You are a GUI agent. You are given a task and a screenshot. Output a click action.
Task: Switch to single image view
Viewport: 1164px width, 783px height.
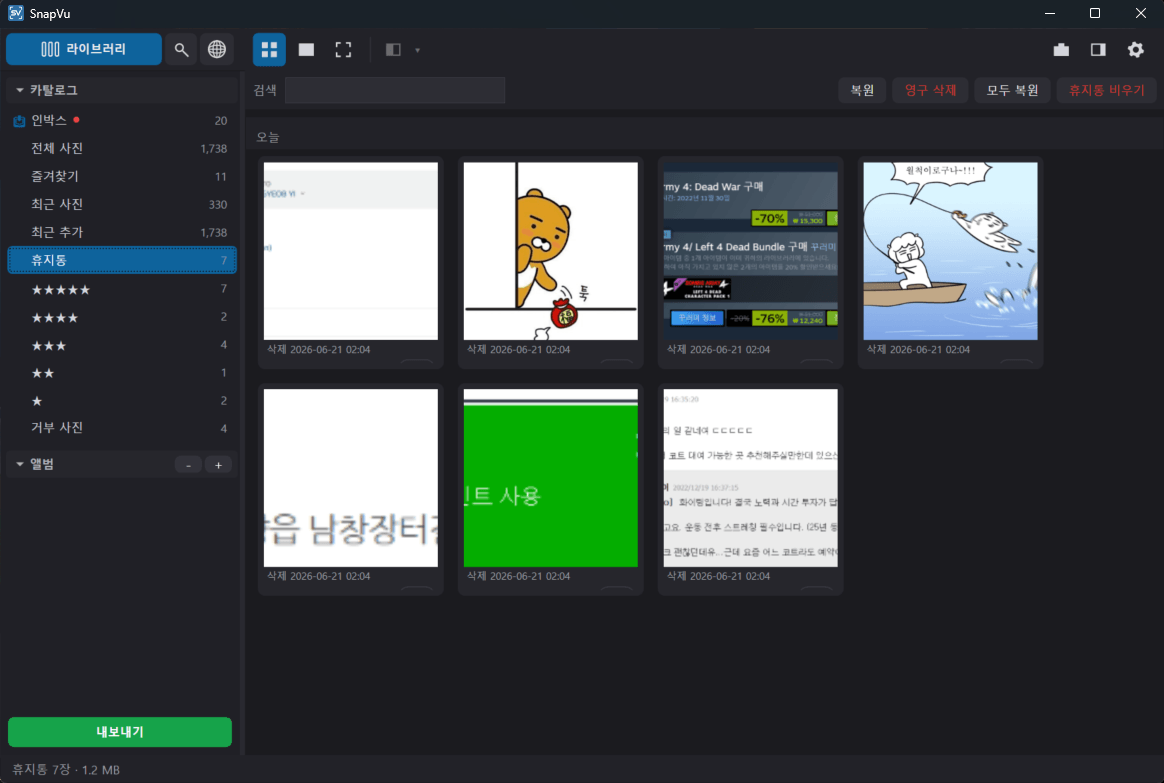[x=306, y=50]
